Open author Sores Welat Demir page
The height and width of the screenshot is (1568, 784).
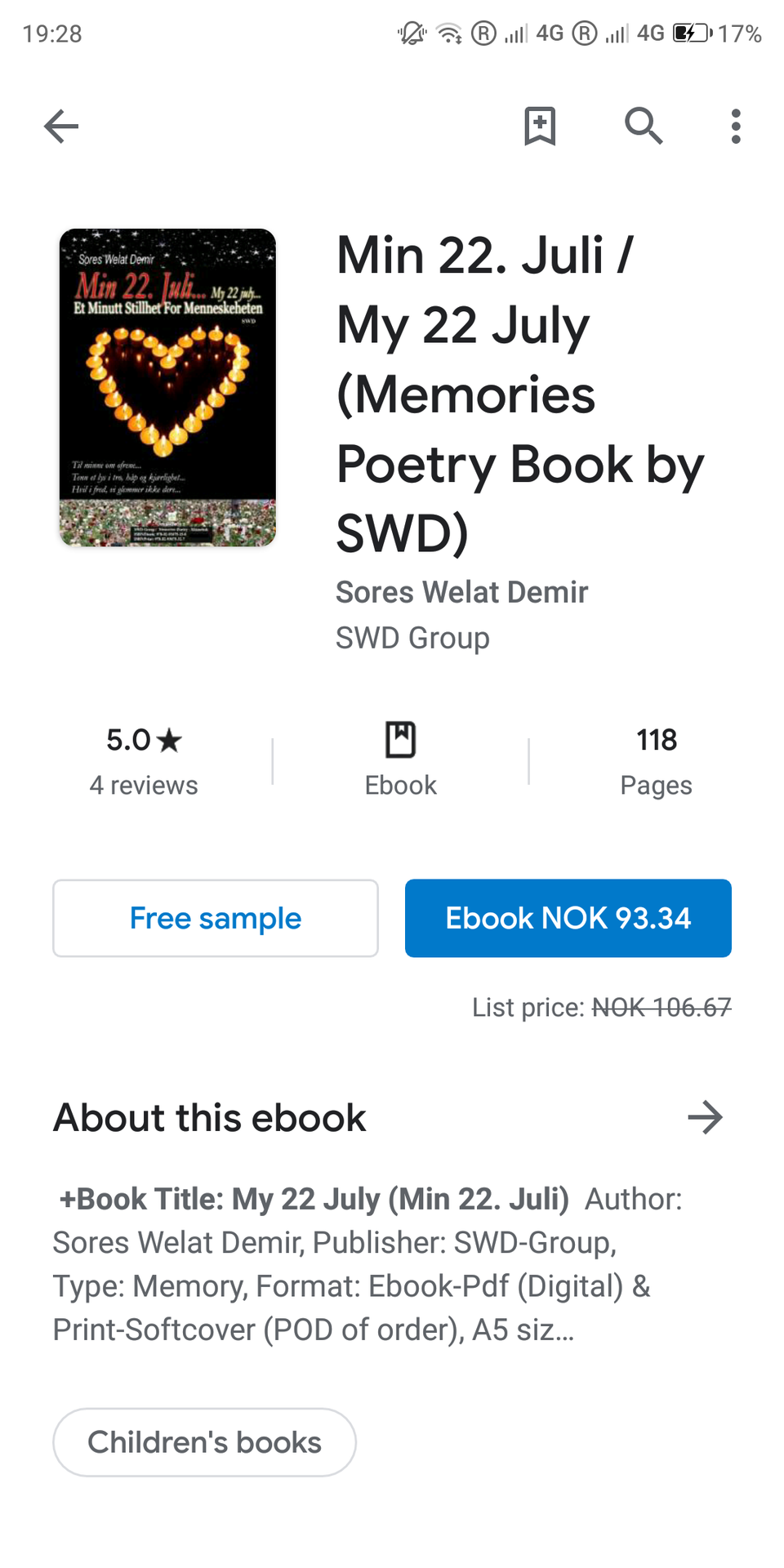(462, 592)
